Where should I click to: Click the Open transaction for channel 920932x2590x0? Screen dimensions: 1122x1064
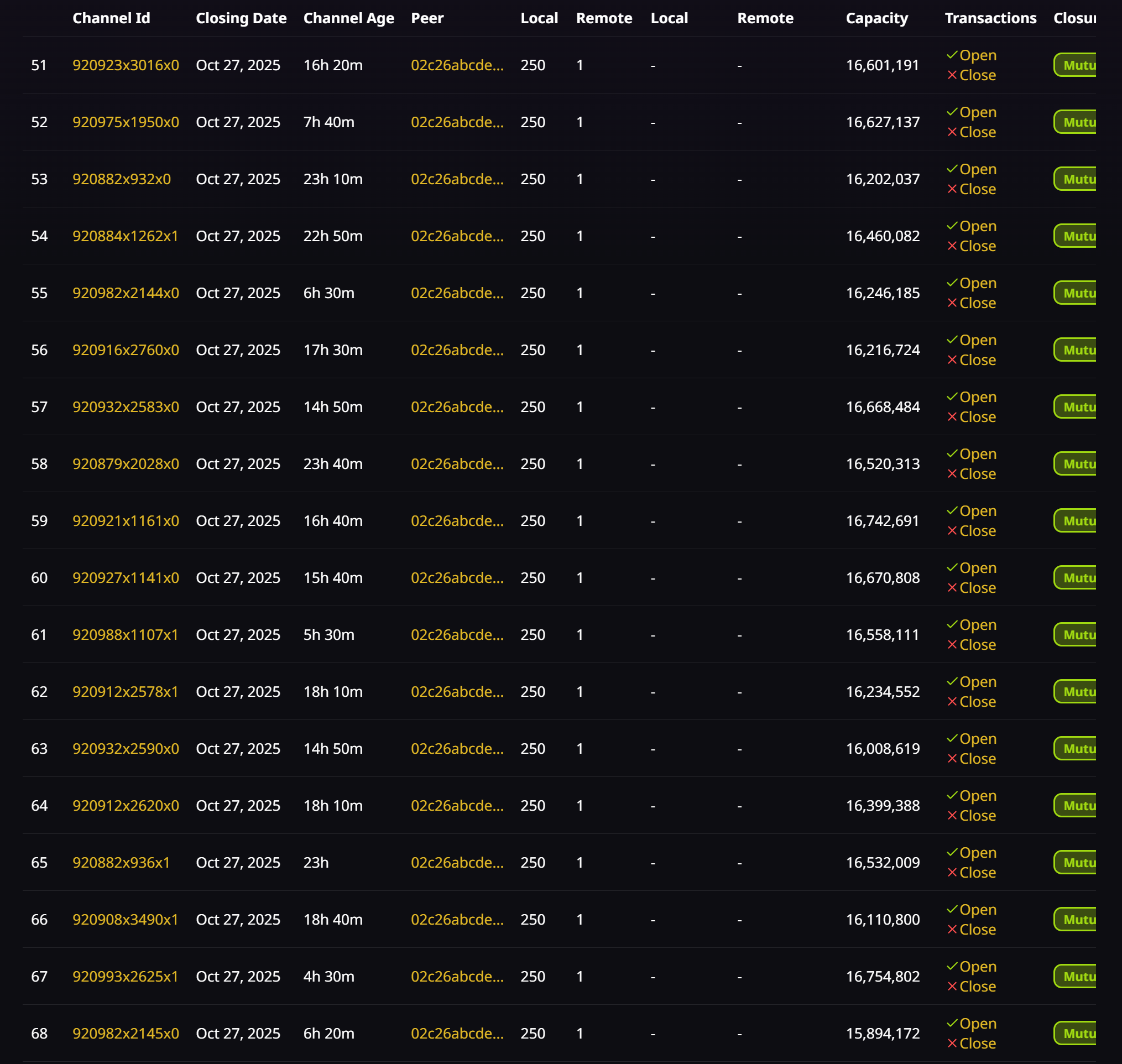pos(977,739)
